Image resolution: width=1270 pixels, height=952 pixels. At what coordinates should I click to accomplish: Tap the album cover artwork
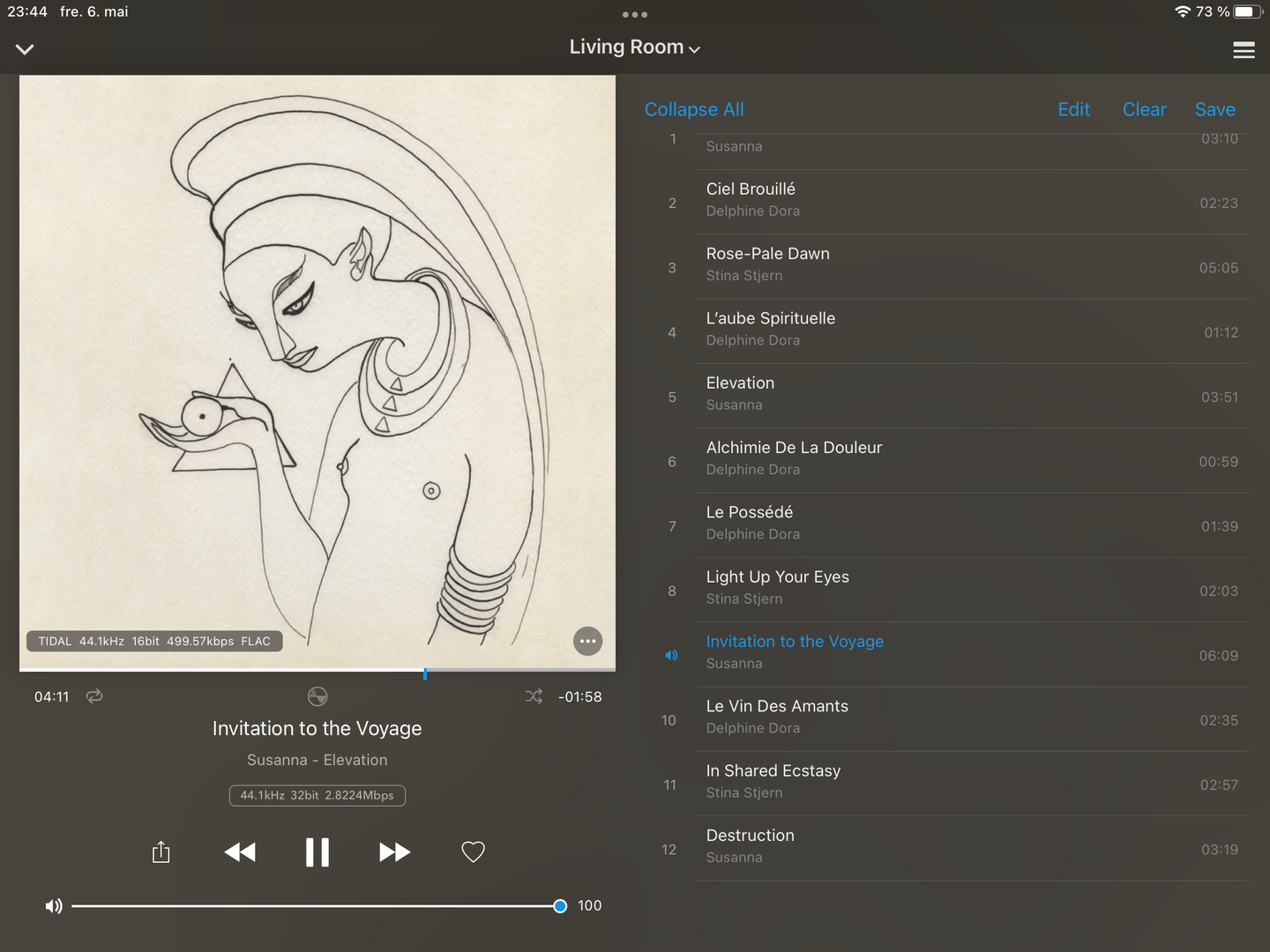[x=317, y=372]
